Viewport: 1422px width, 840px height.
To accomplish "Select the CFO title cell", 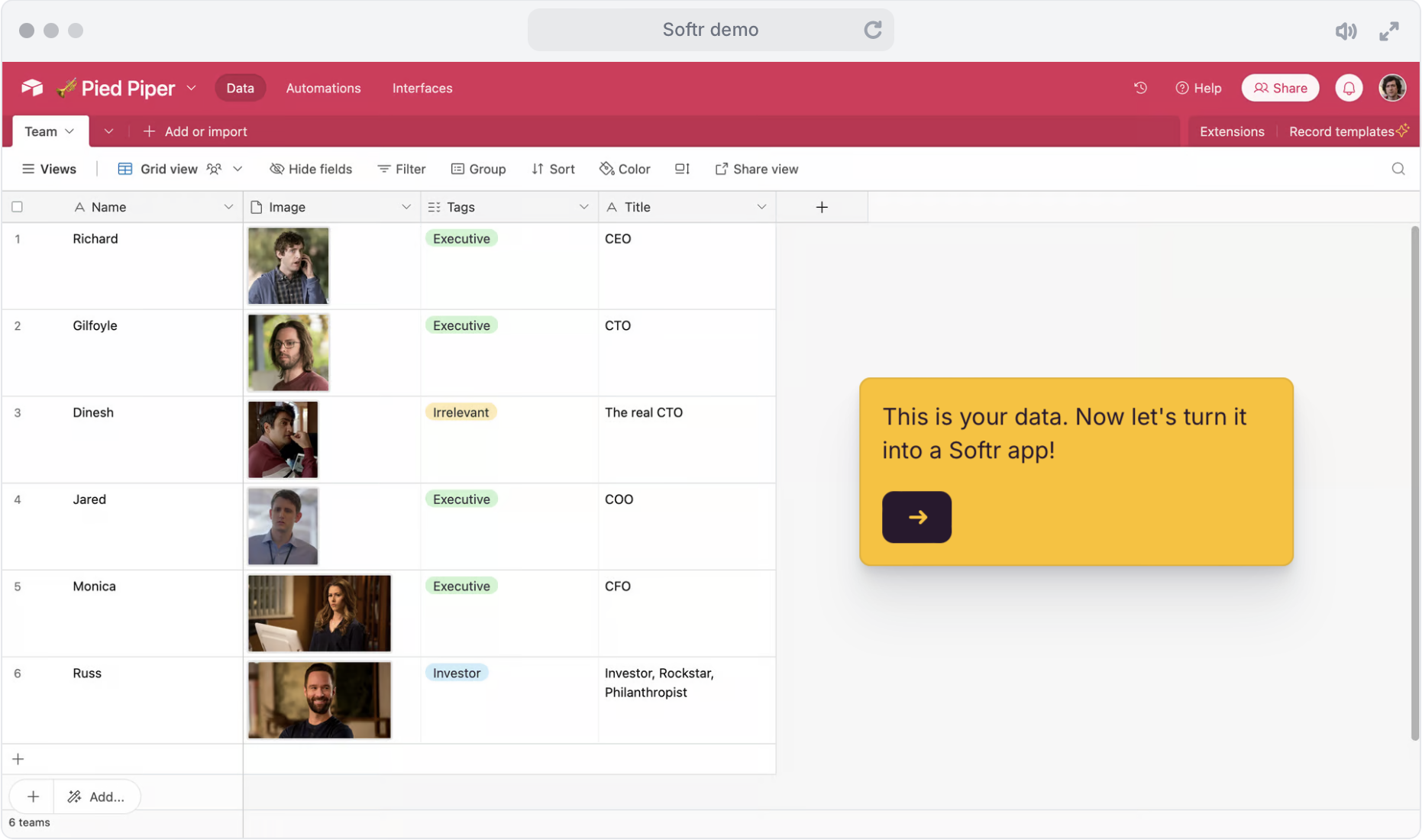I will pos(687,613).
